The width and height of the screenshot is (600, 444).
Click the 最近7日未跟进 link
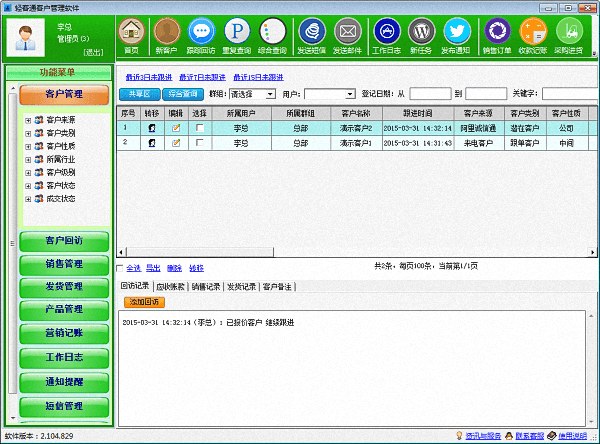point(204,76)
